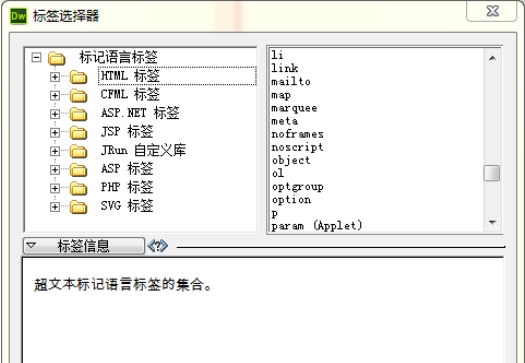Expand the JSP 标签 folder
525x363 pixels.
tap(55, 133)
